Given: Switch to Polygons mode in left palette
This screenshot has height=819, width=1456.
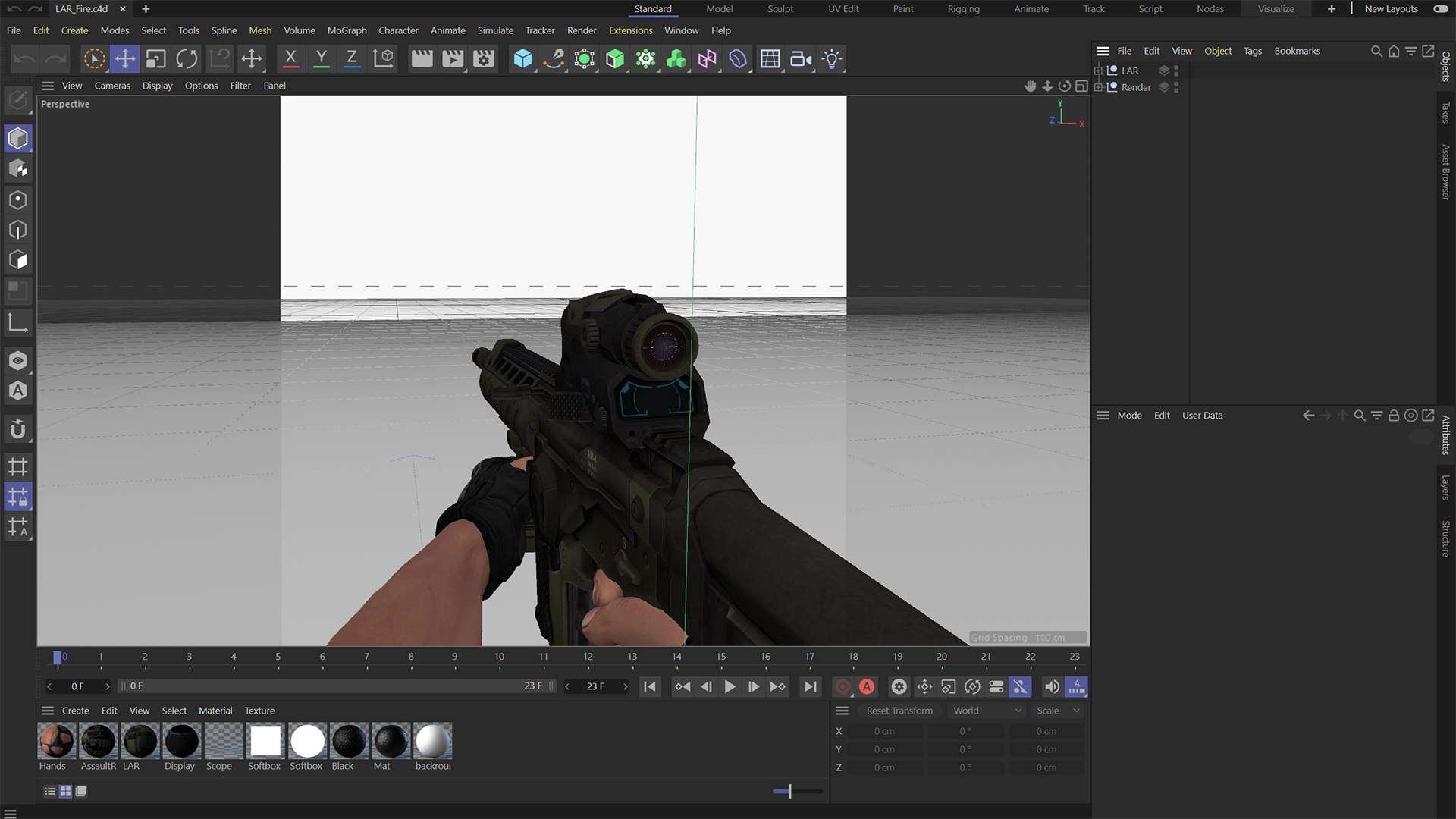Looking at the screenshot, I should click(18, 260).
